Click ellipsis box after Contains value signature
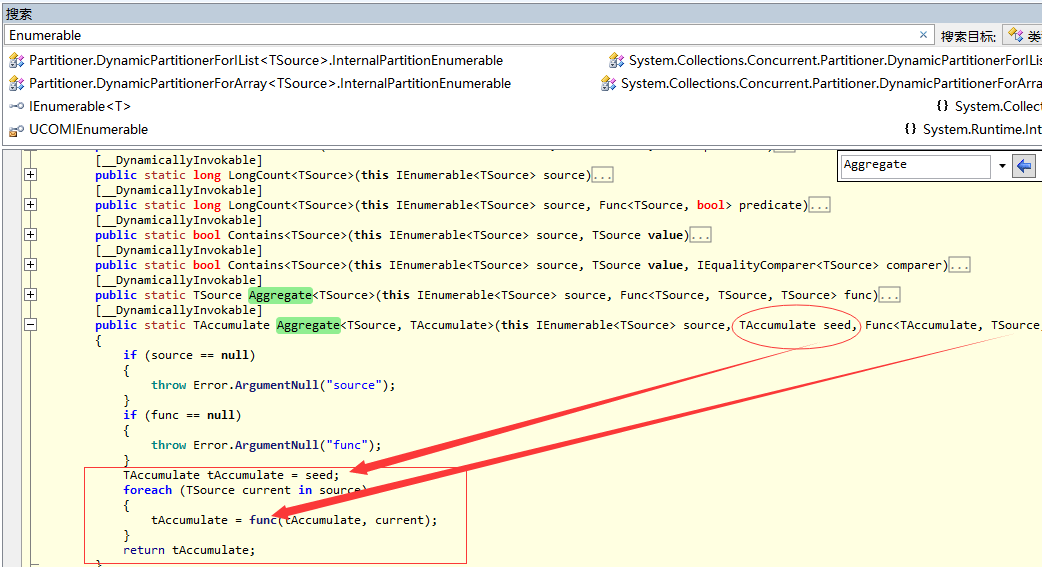The height and width of the screenshot is (567, 1042). click(x=700, y=235)
